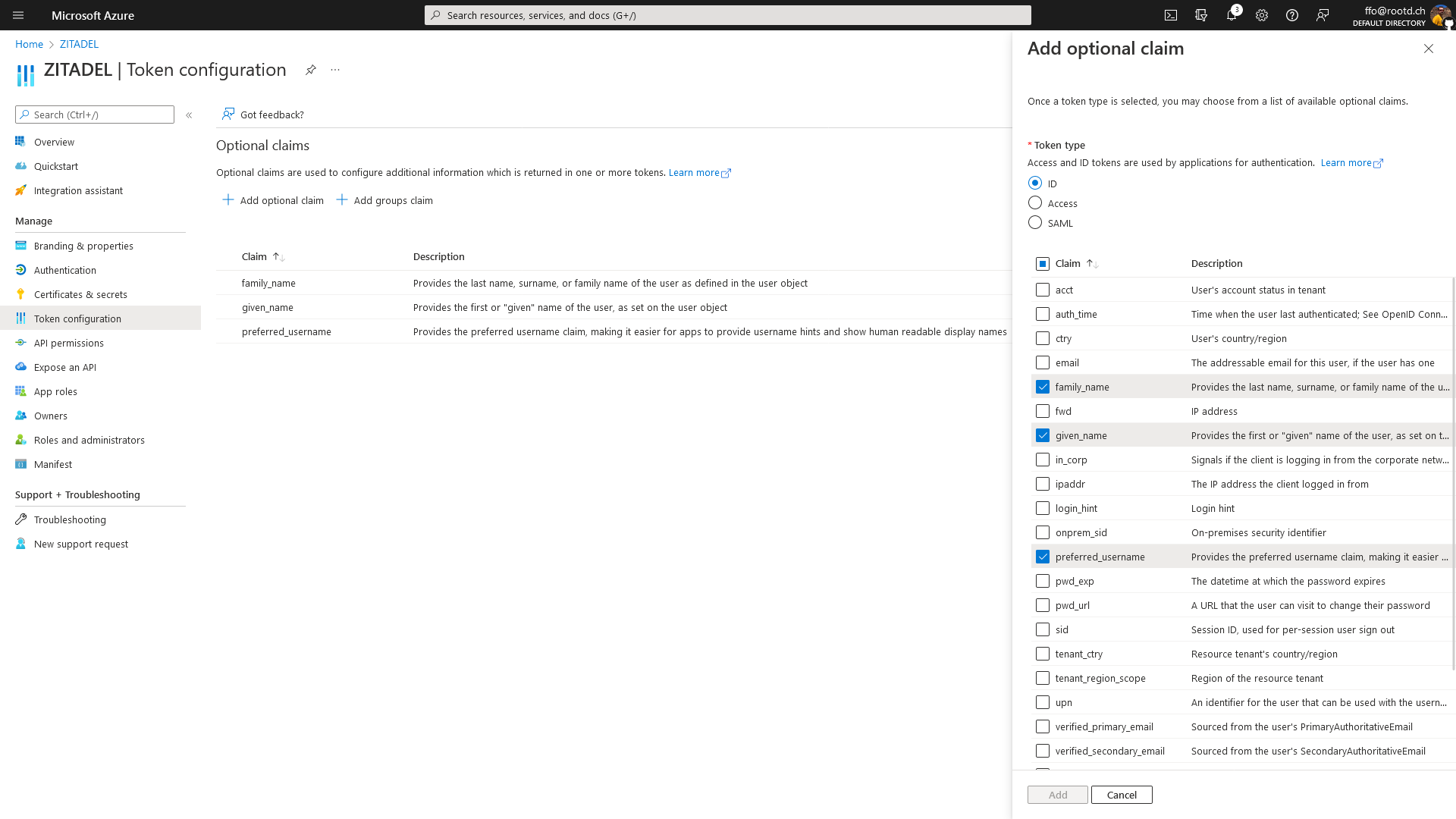Image resolution: width=1456 pixels, height=819 pixels.
Task: Click the Token configuration sidebar icon
Action: (x=21, y=318)
